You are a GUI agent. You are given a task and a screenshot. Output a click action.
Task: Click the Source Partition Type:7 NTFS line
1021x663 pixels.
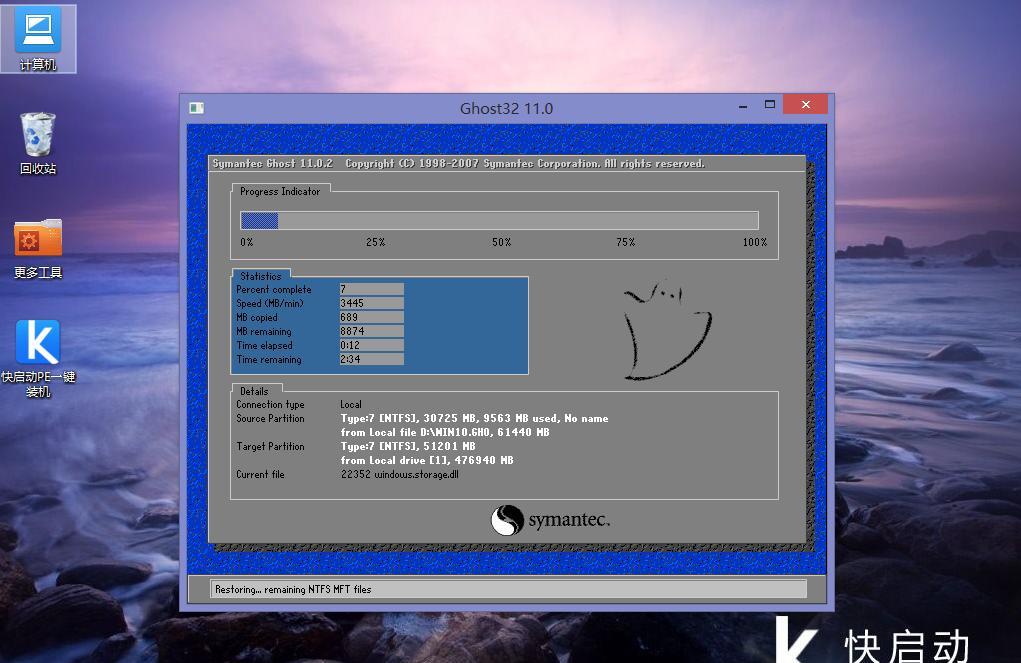coord(474,418)
